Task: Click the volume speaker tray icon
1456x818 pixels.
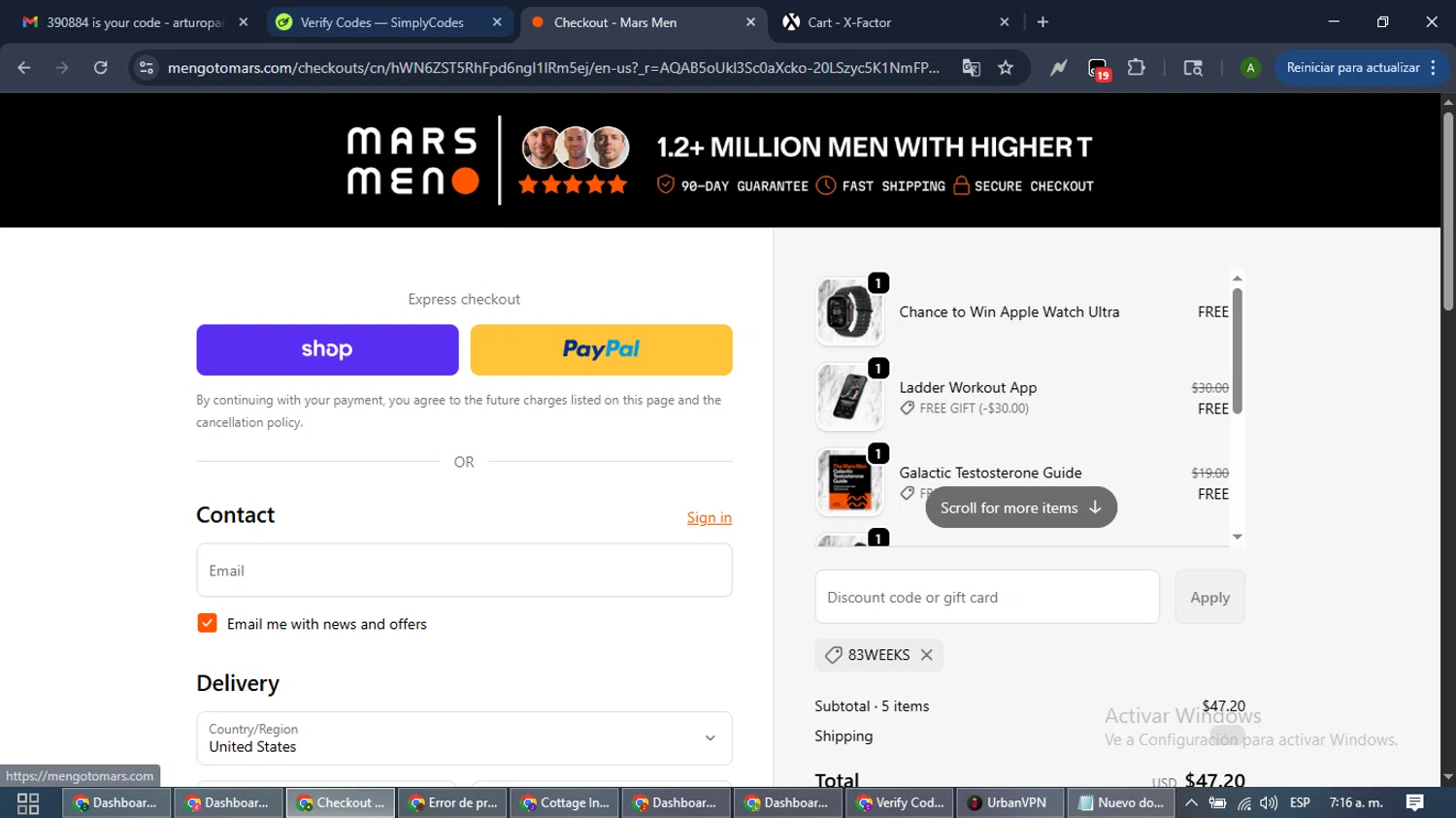Action: 1269,802
